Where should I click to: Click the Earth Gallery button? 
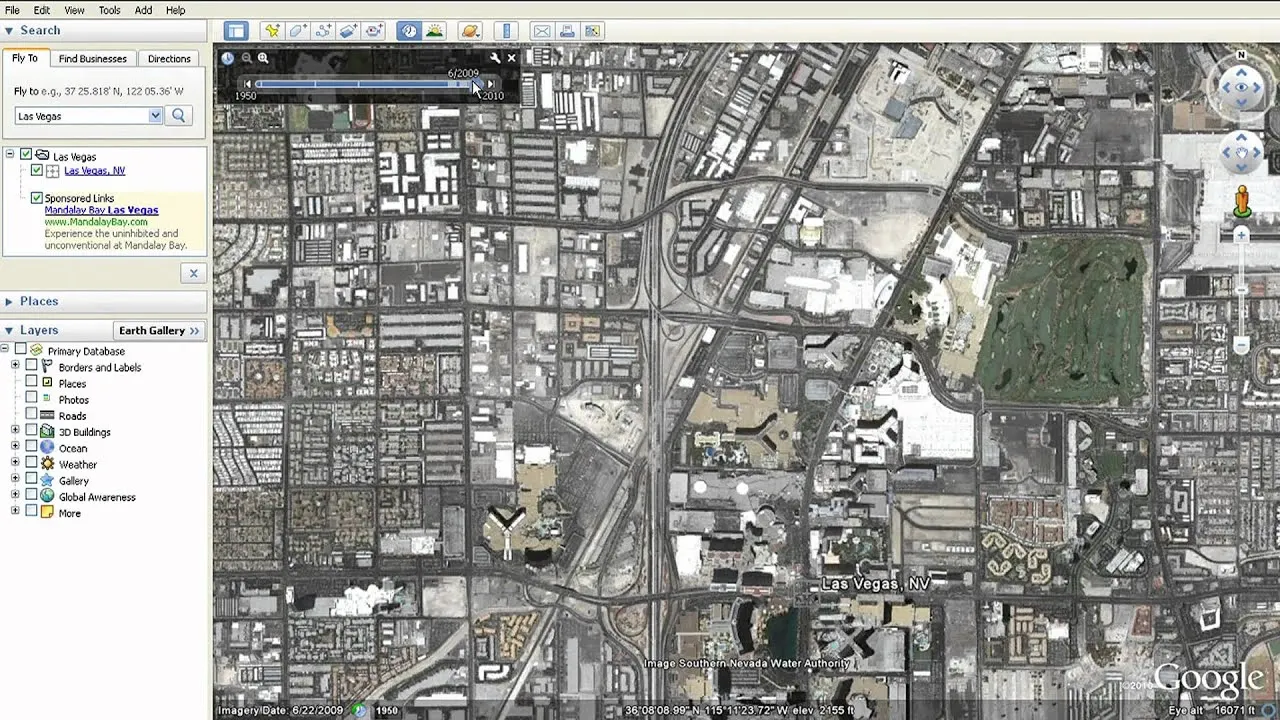(x=159, y=330)
